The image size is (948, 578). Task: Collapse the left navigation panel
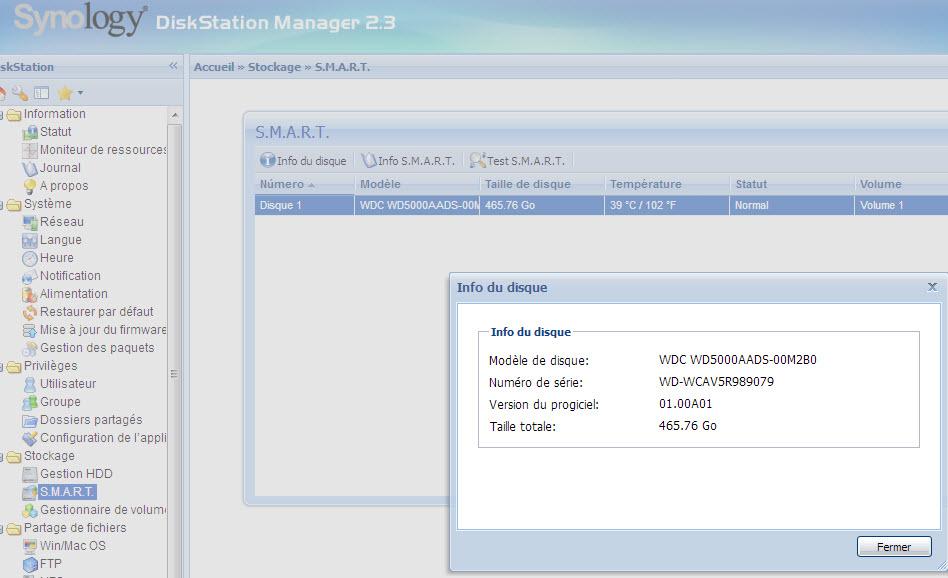click(x=172, y=66)
